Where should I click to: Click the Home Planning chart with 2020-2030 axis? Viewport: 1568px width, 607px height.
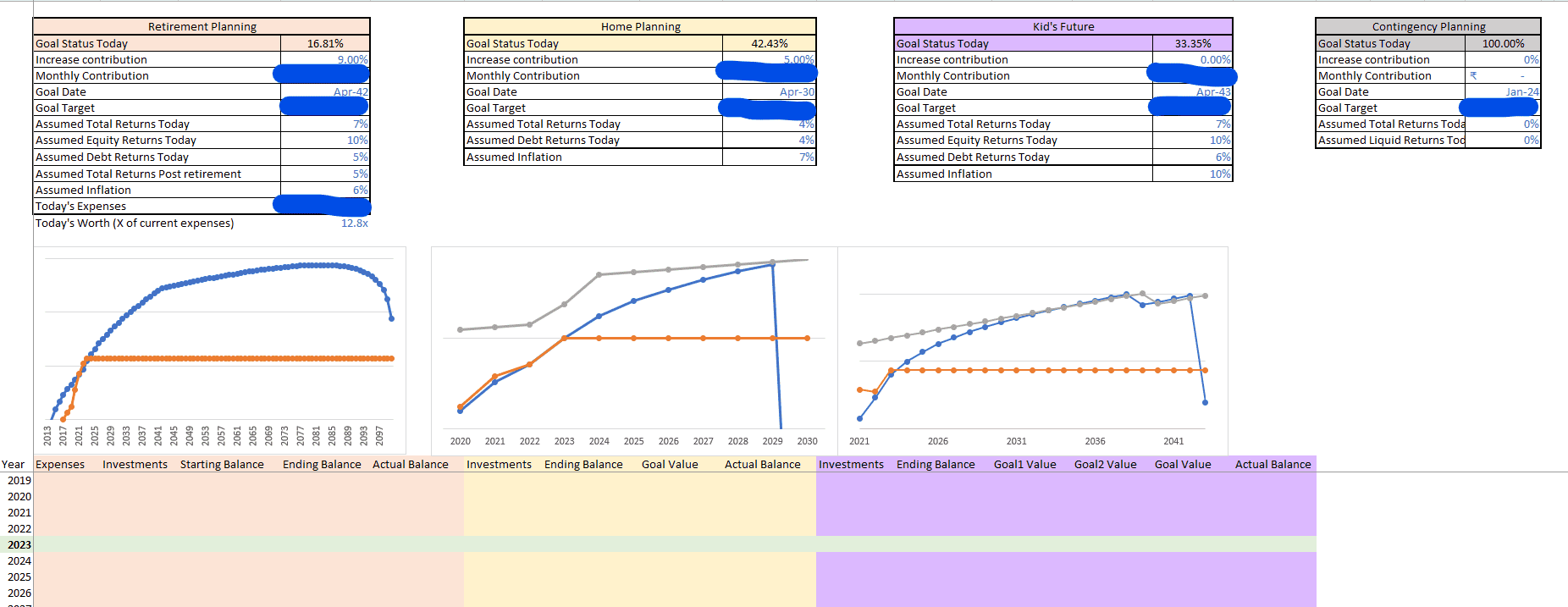[634, 350]
